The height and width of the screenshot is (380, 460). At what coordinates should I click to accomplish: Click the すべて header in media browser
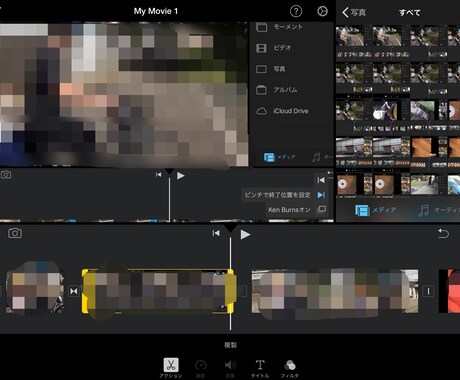410,13
